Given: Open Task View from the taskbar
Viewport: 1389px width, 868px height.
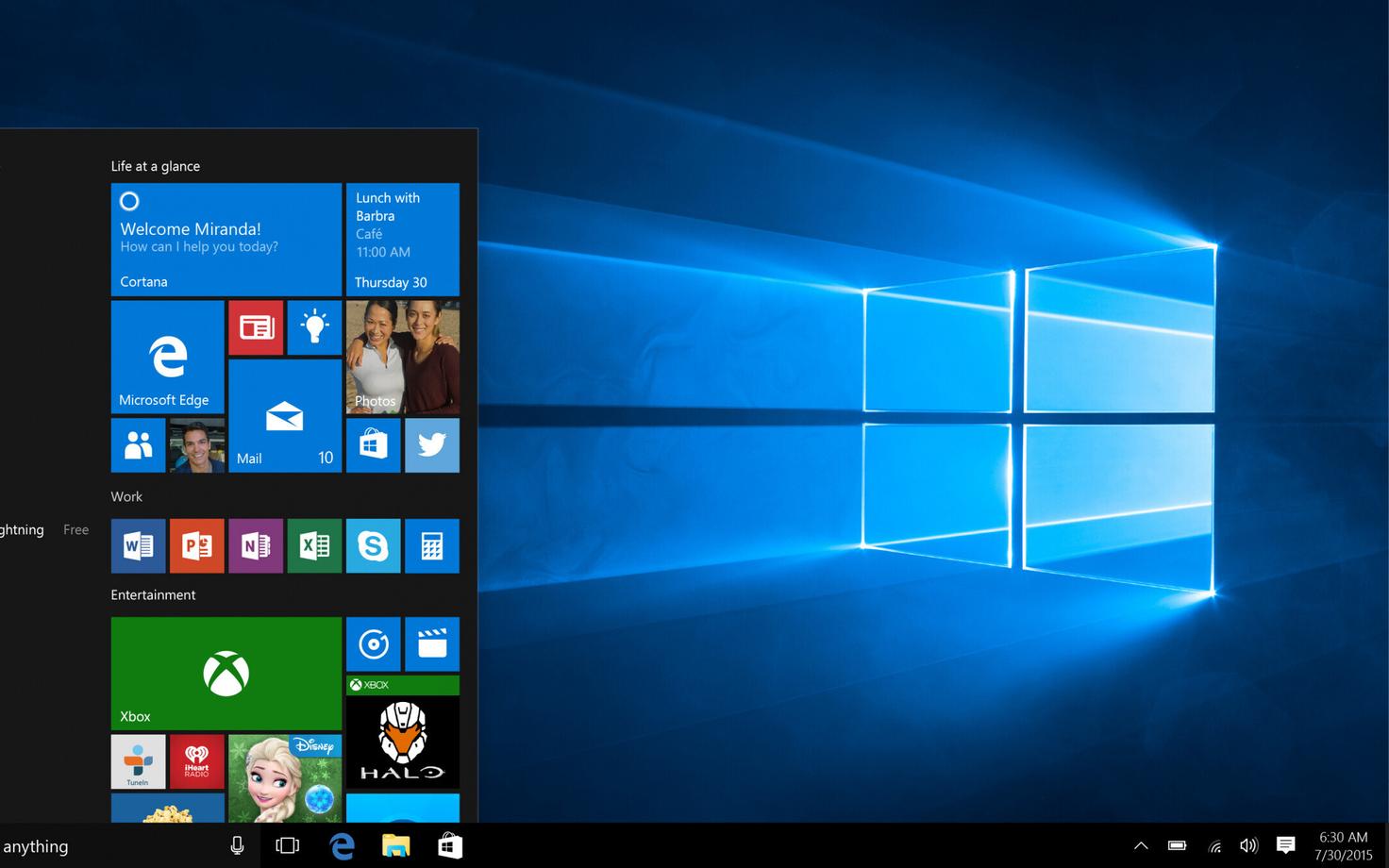Looking at the screenshot, I should pyautogui.click(x=287, y=846).
